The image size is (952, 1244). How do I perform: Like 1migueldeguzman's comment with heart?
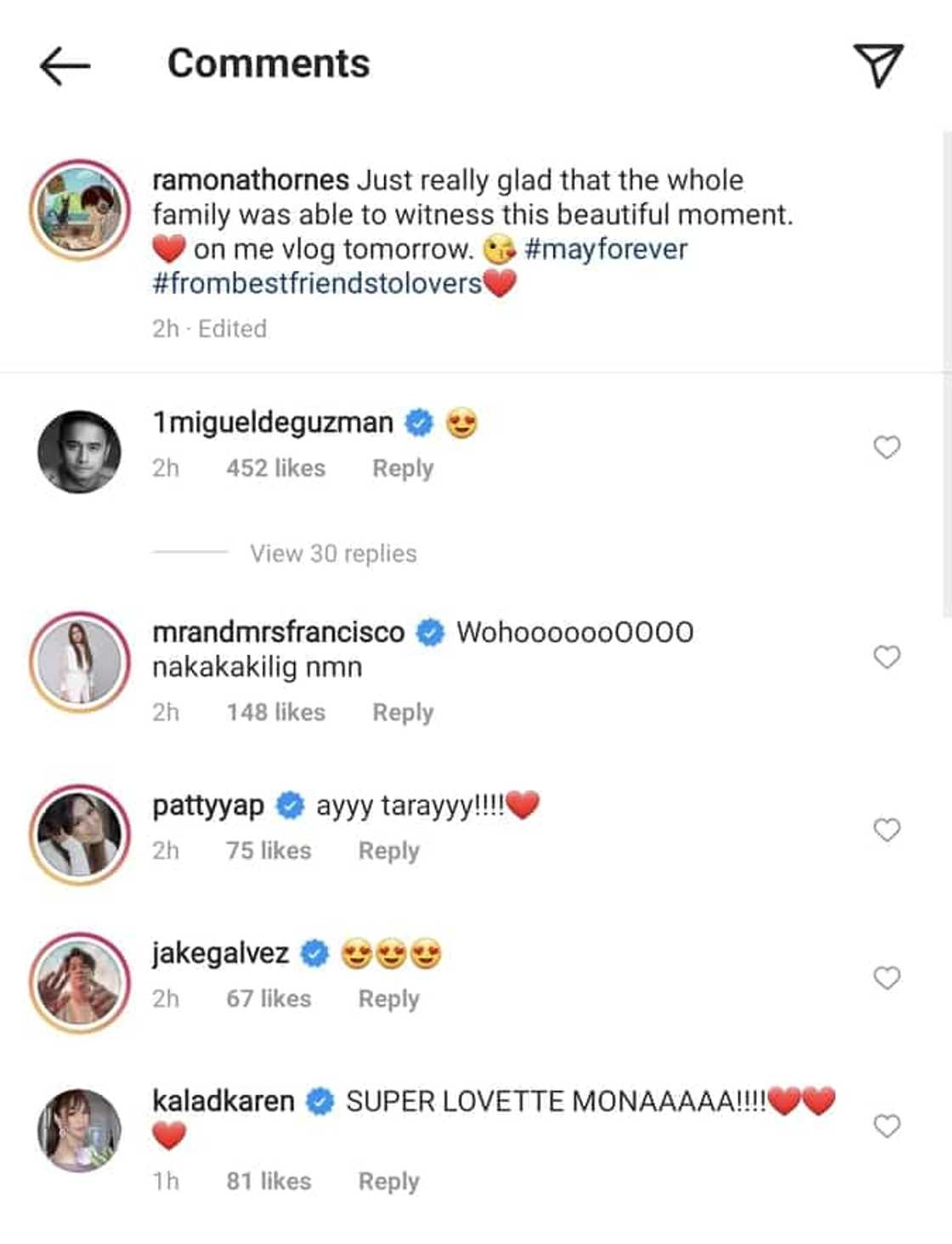[887, 446]
